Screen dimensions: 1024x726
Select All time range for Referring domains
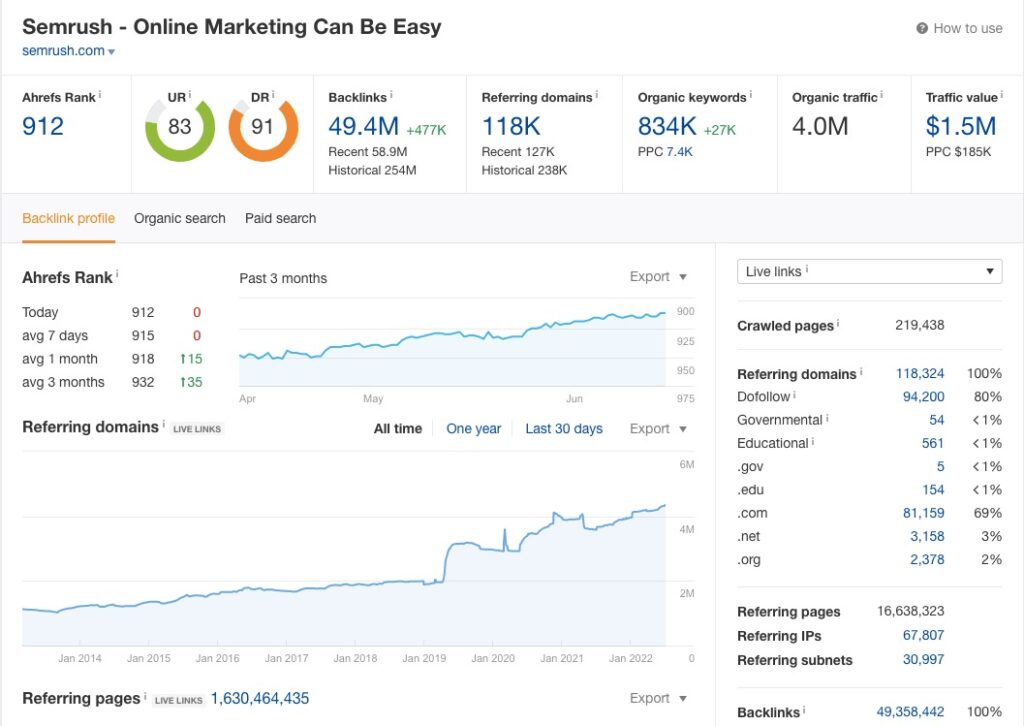[398, 429]
